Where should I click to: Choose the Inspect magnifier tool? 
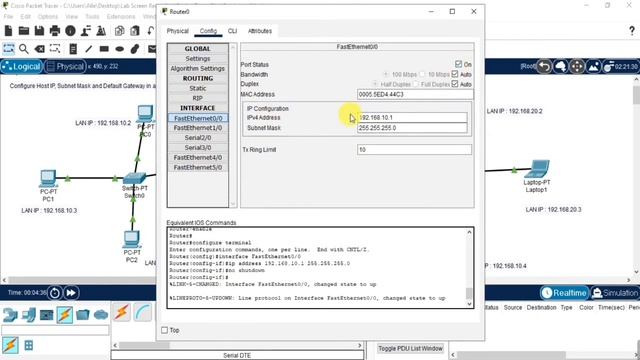point(24,49)
